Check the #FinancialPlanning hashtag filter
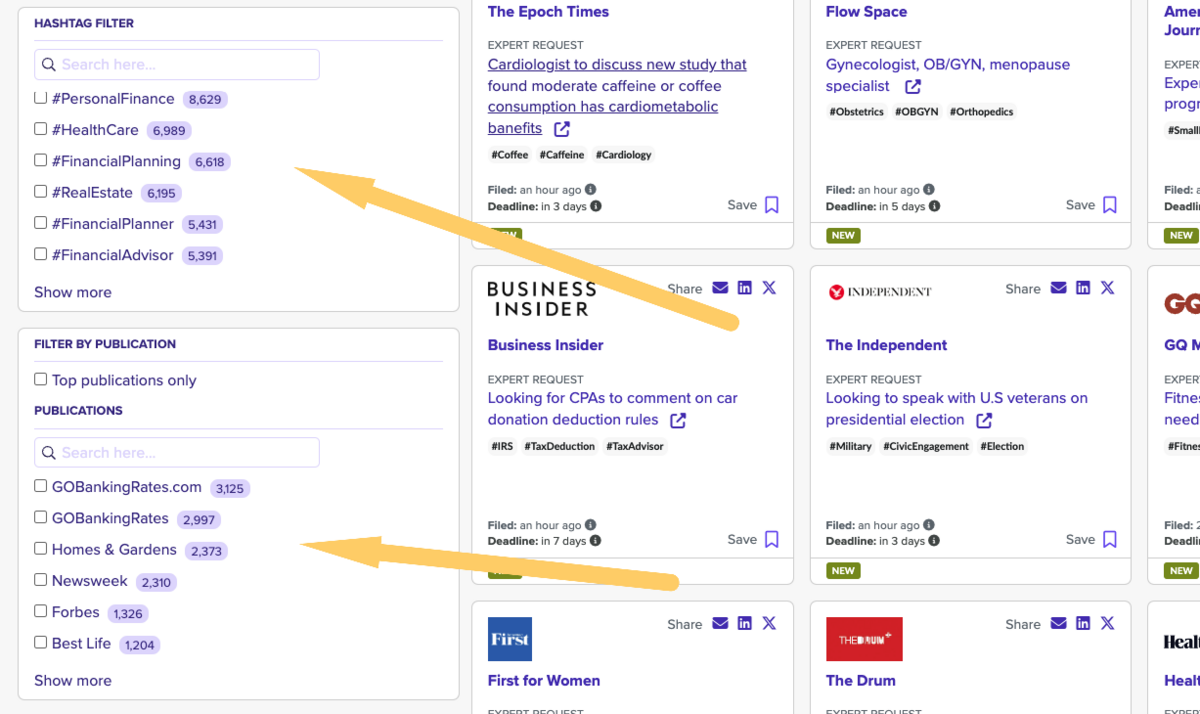This screenshot has width=1200, height=714. coord(41,160)
